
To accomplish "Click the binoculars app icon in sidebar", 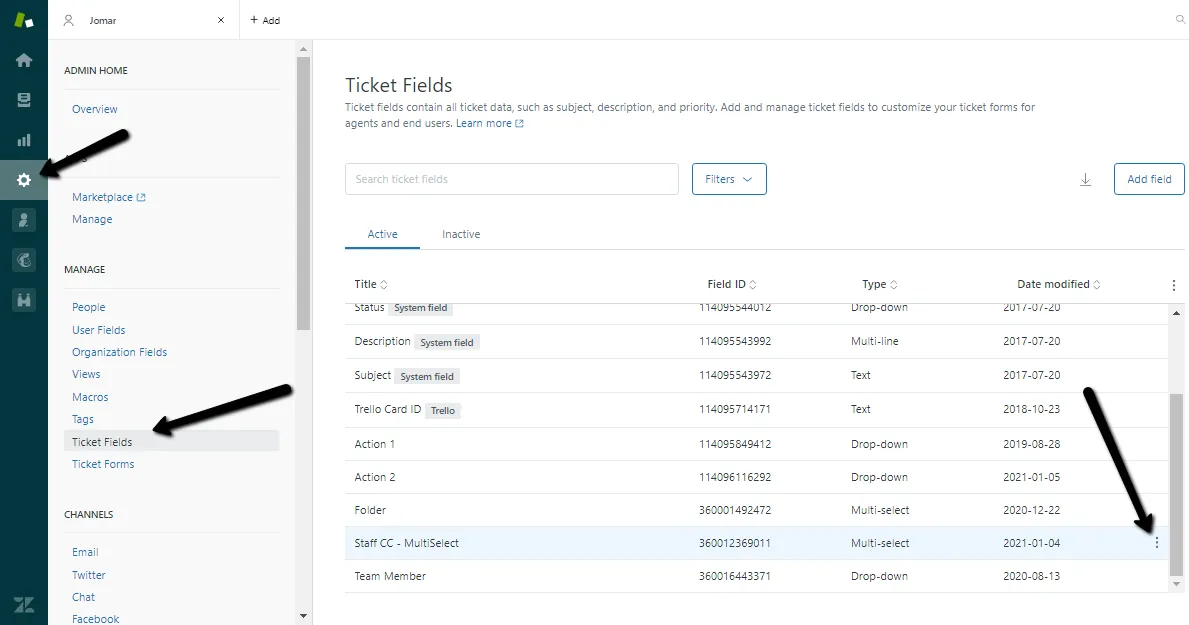I will point(24,300).
